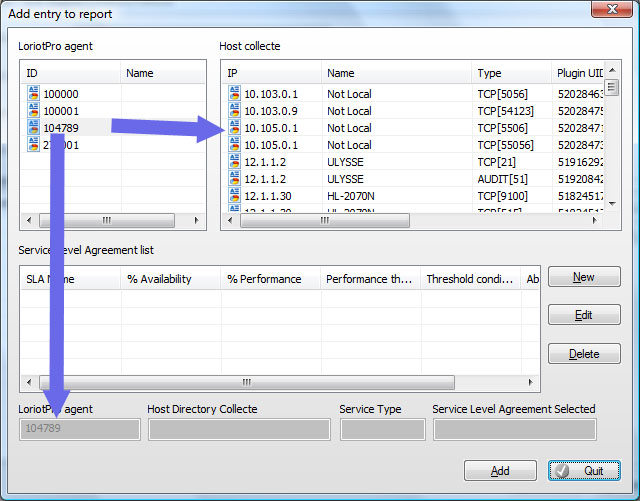The image size is (640, 501).
Task: Click the Edit button
Action: pyautogui.click(x=584, y=315)
